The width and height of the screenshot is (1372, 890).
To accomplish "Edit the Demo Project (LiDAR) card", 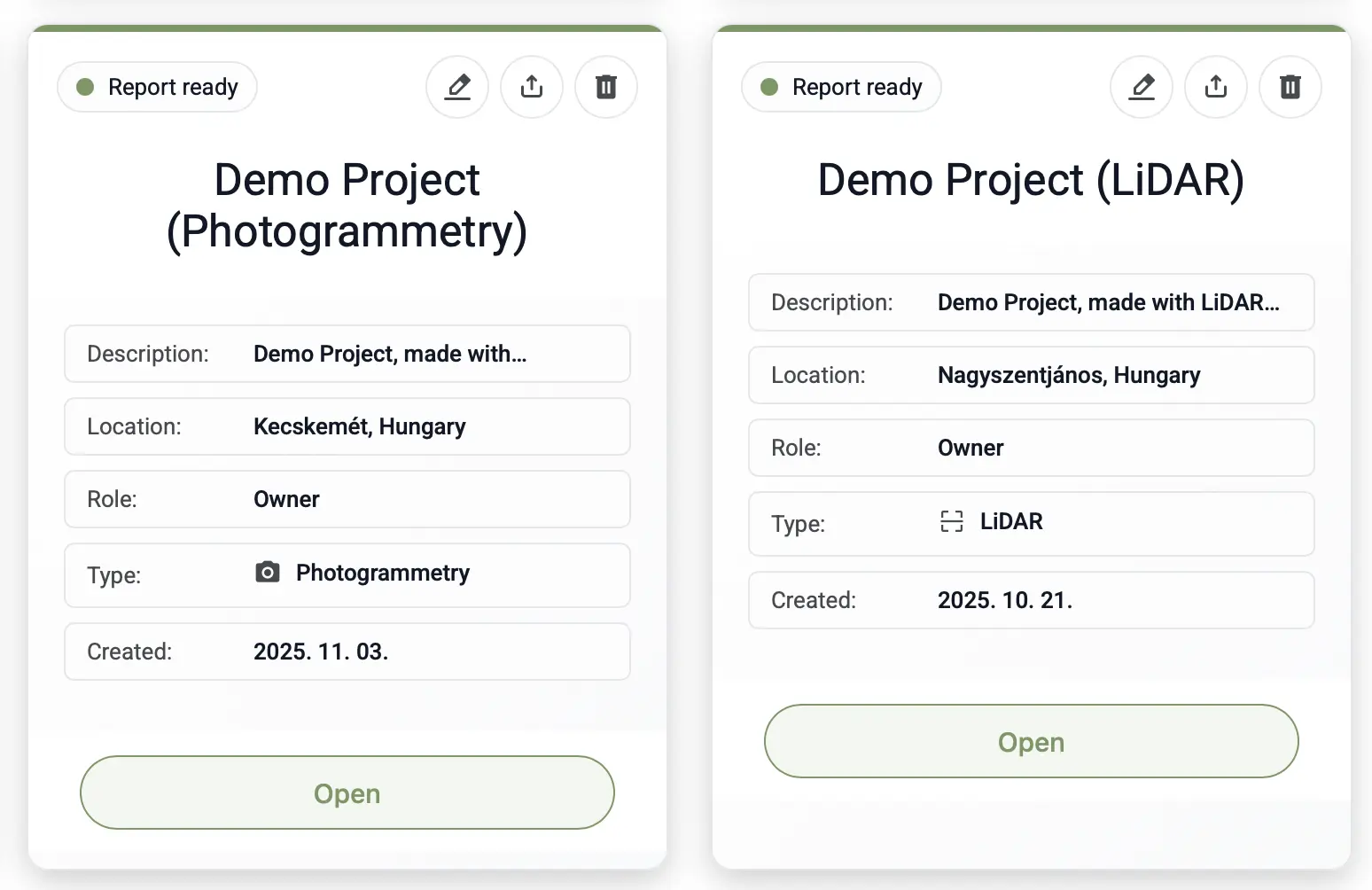I will tap(1142, 87).
